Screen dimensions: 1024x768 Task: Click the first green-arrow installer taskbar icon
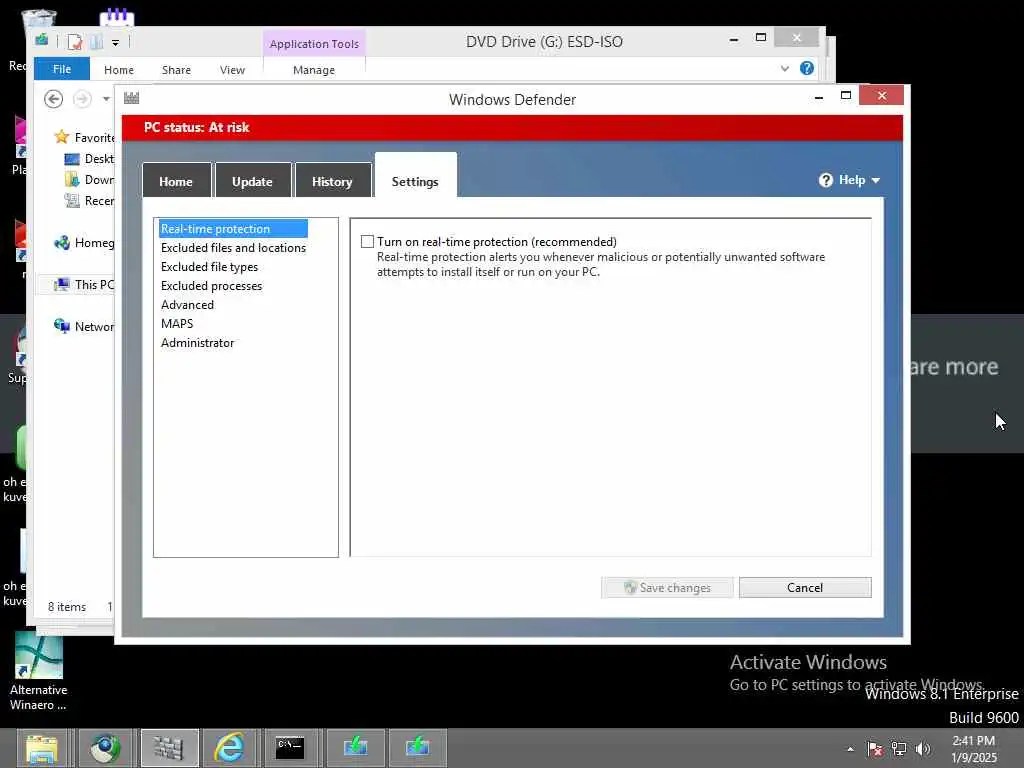pyautogui.click(x=355, y=748)
